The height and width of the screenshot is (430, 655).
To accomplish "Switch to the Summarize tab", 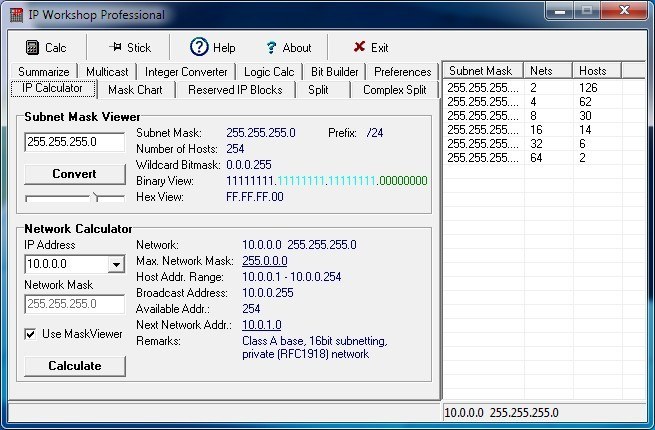I will click(x=43, y=72).
